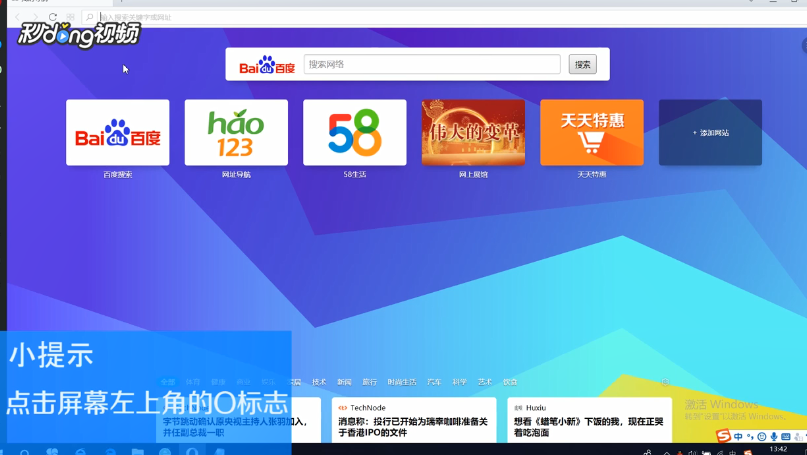Viewport: 807px width, 455px height.
Task: Open the Sogou emoji smiley icon
Action: point(762,436)
